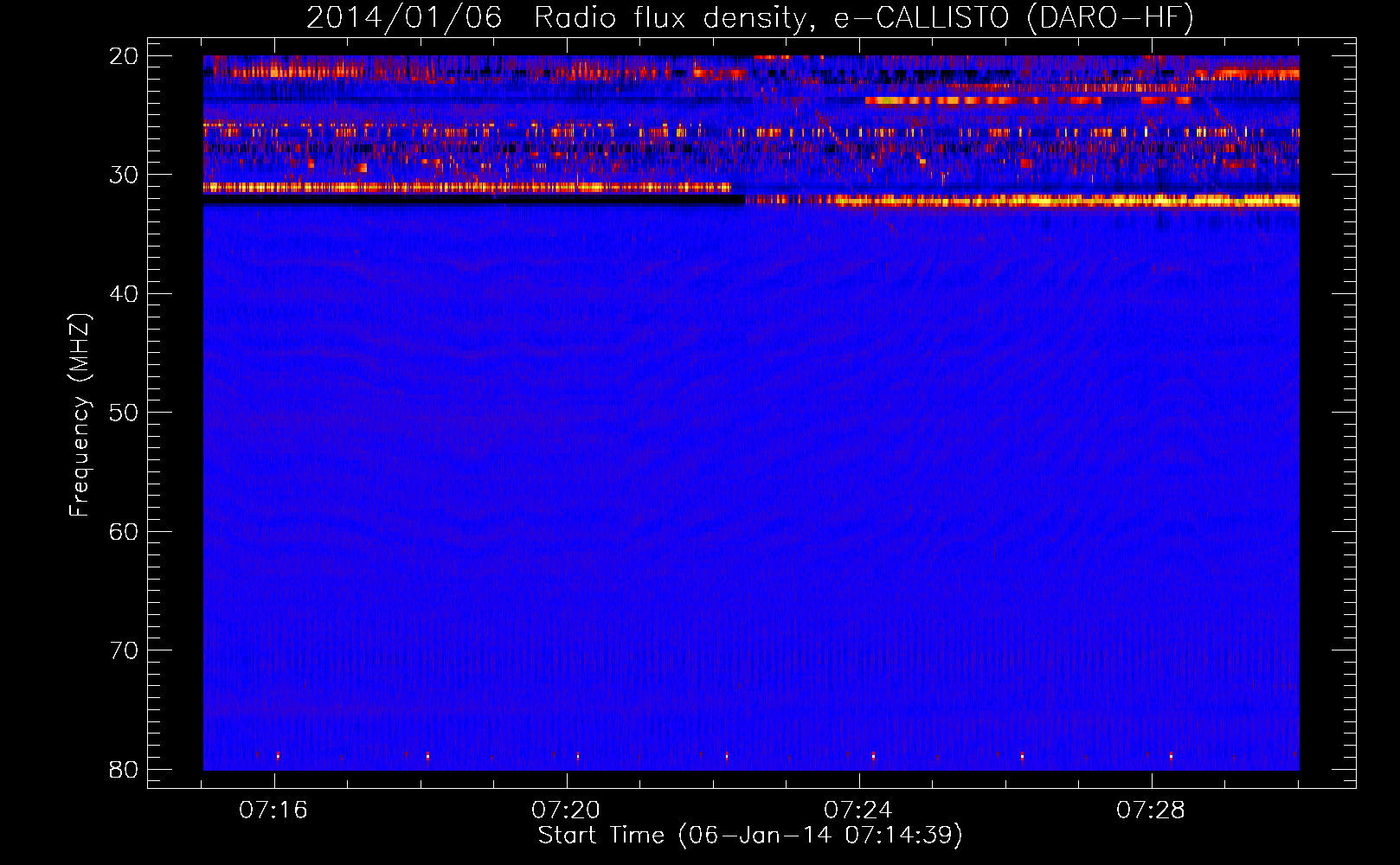Screen dimensions: 1400x865
Task: Click the 50 MHz frequency tick label
Action: coord(124,413)
